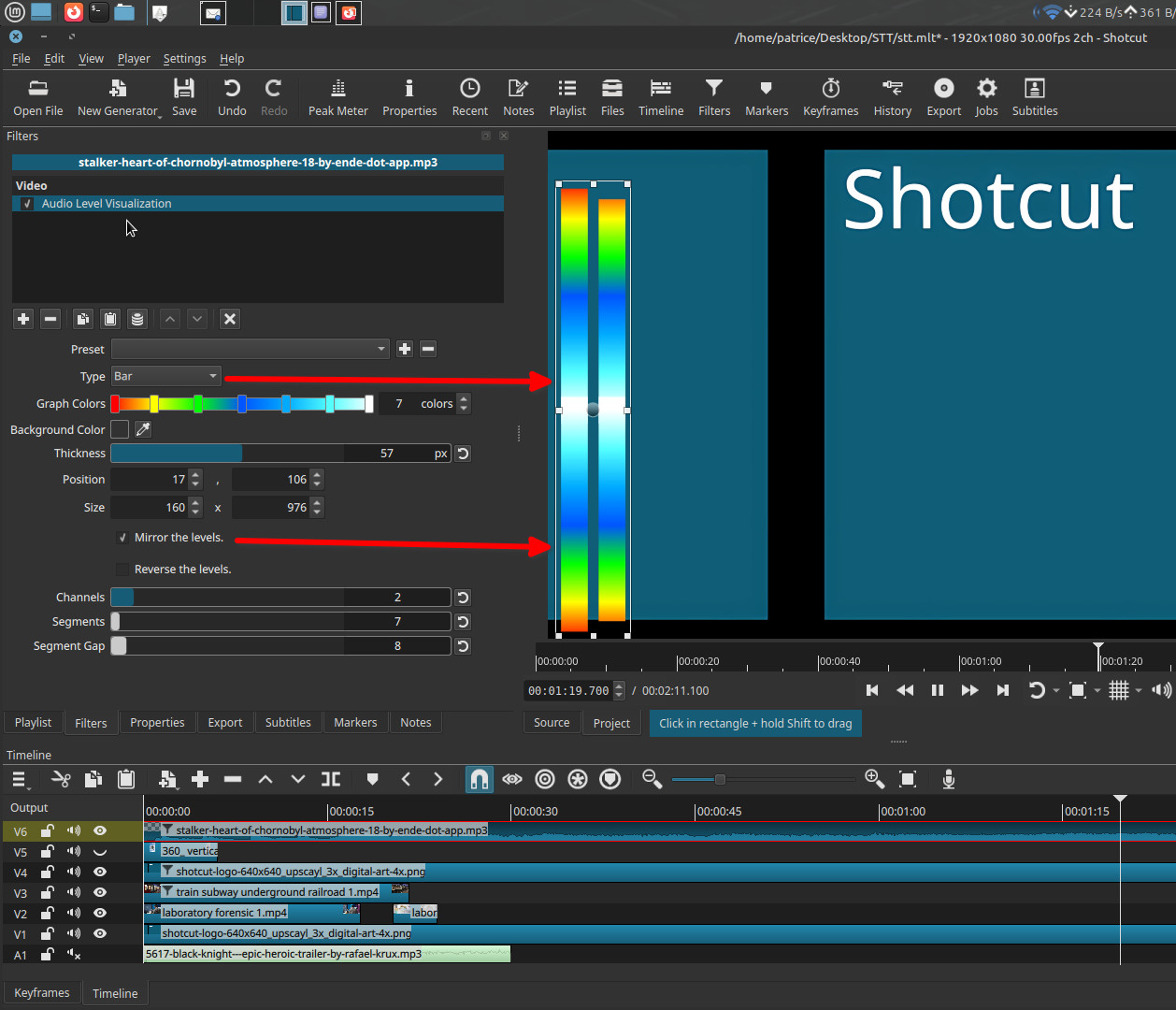The height and width of the screenshot is (1010, 1176).
Task: Expand the Preset dropdown
Action: point(250,349)
